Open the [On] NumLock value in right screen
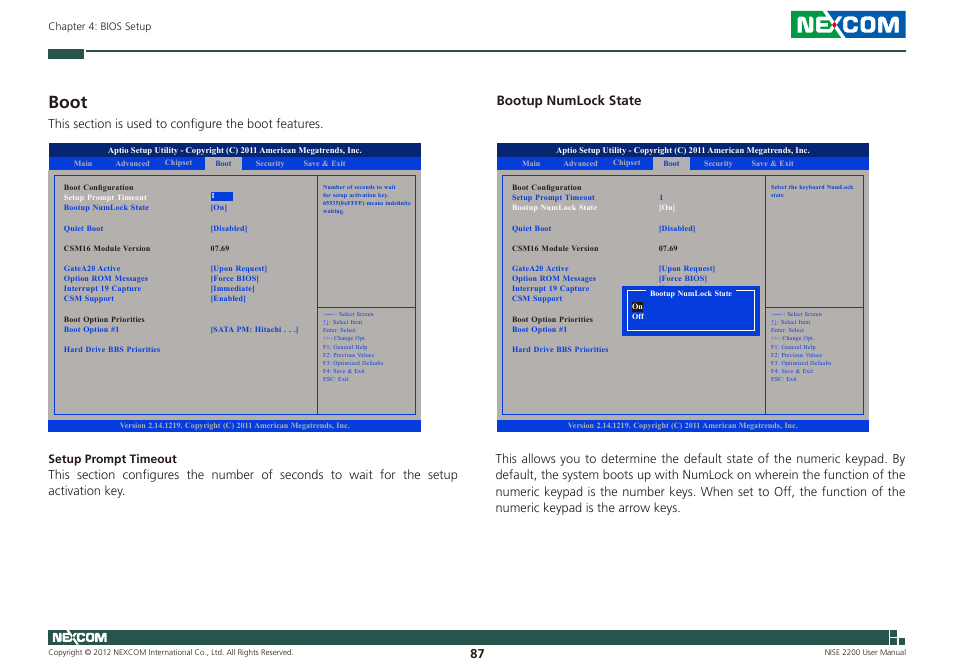 pos(667,207)
